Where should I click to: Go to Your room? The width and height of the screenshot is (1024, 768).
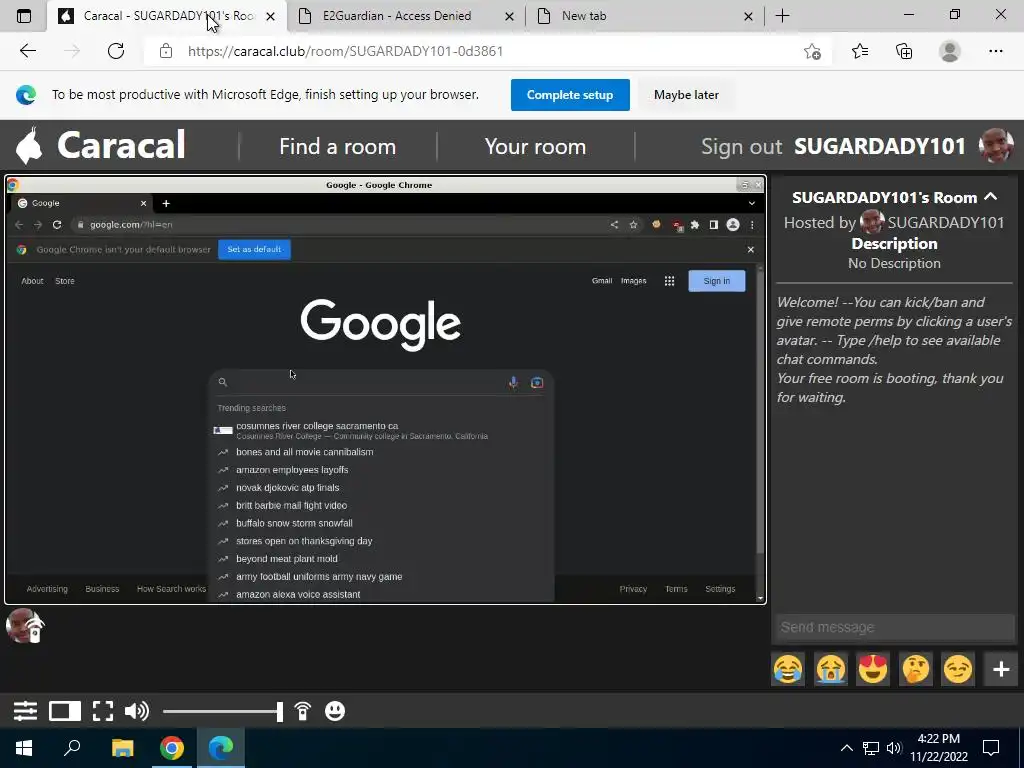535,146
